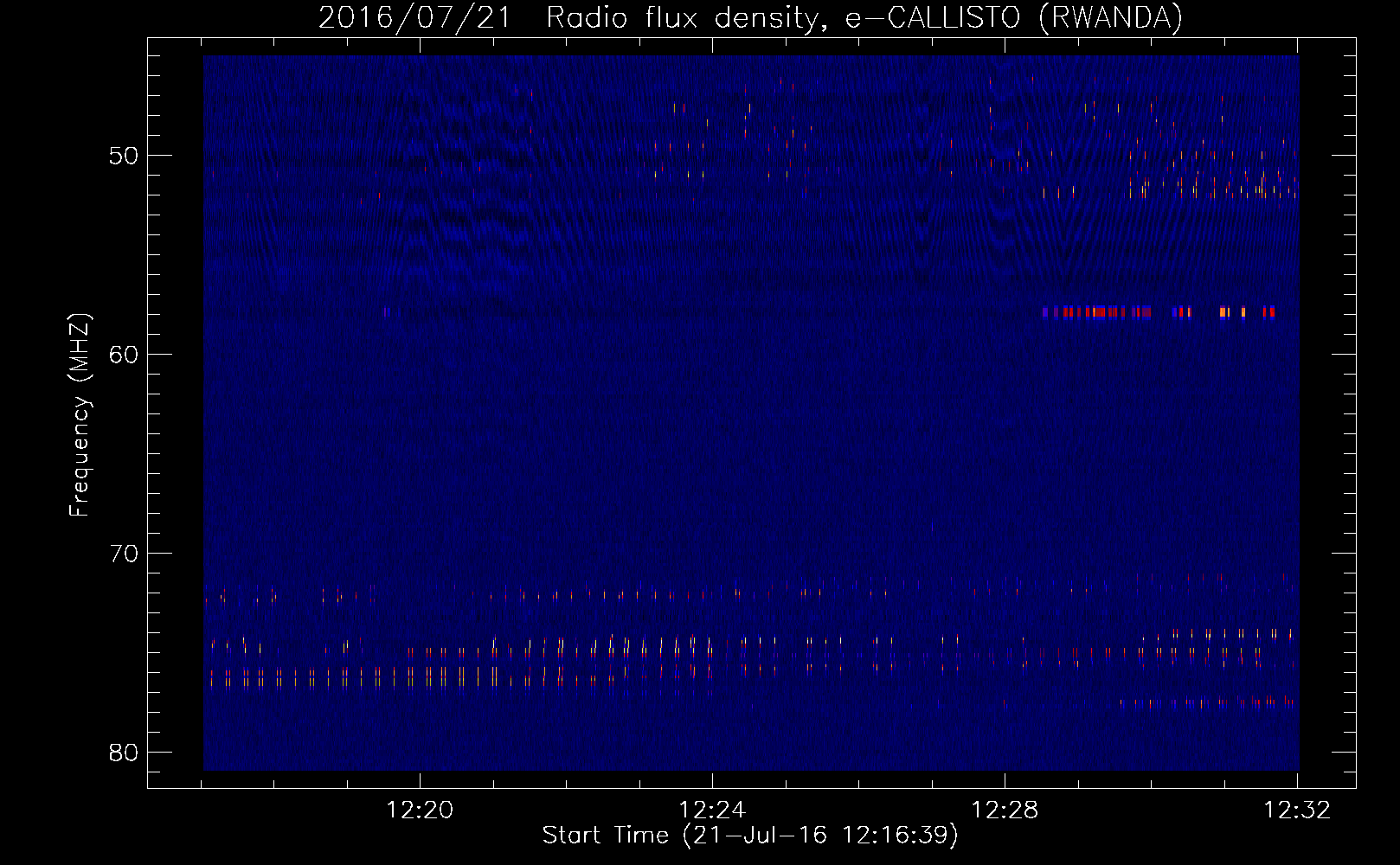Click the 'Start Time (21-Jul-16 12:16:39)' label
Image resolution: width=1400 pixels, height=865 pixels.
(x=750, y=836)
